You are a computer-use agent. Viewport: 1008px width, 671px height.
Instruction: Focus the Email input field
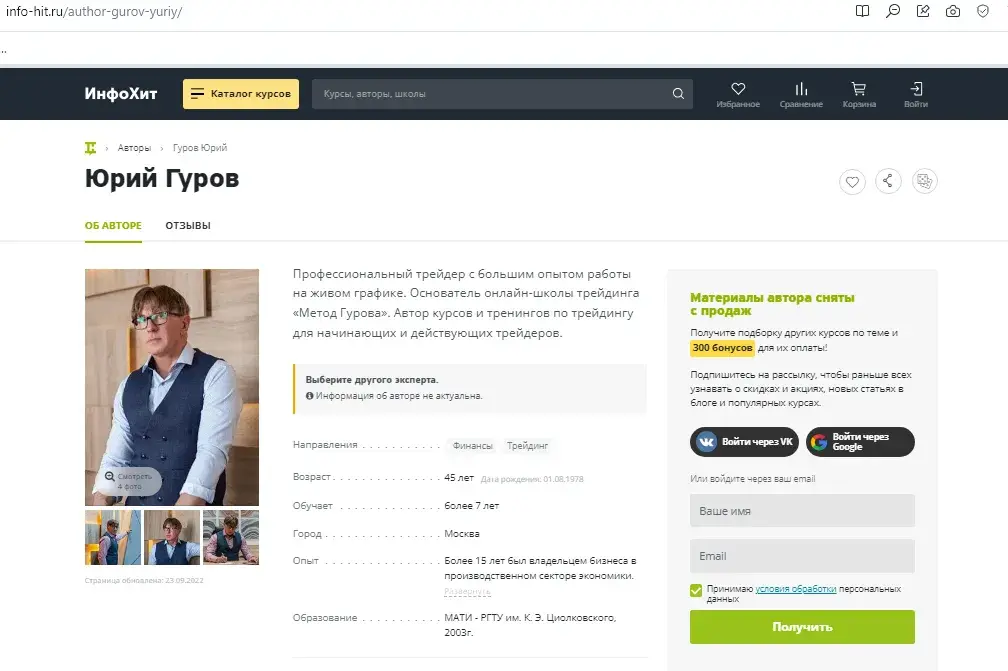pyautogui.click(x=802, y=556)
